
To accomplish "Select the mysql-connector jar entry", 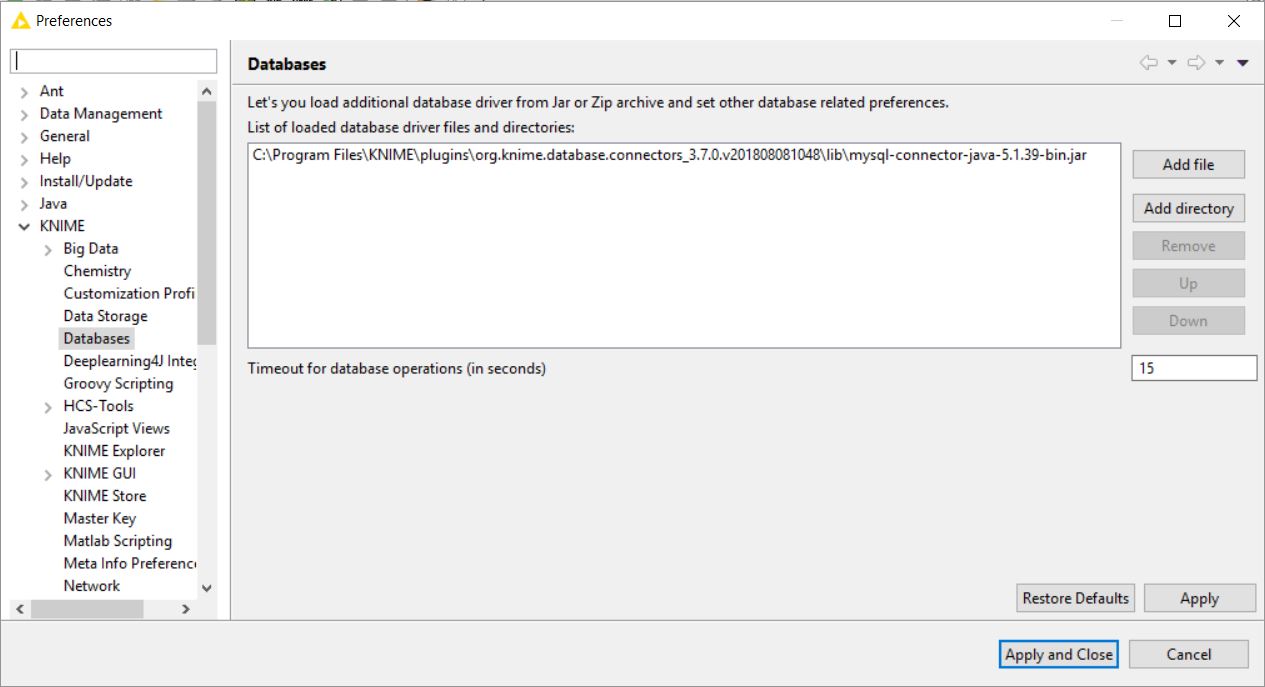I will 670,156.
